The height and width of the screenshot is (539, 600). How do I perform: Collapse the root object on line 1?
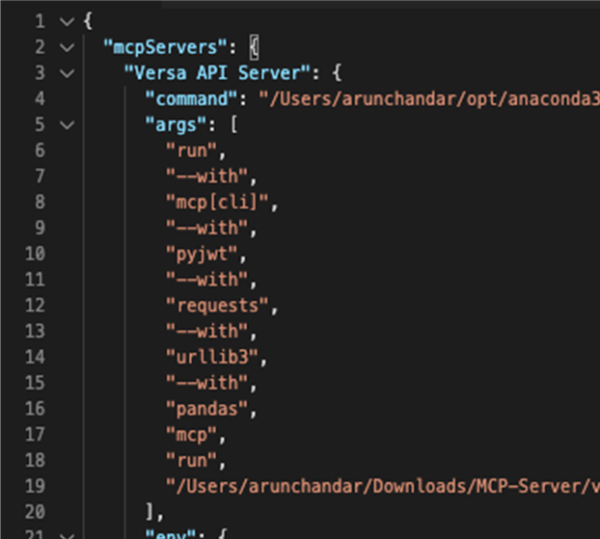pyautogui.click(x=66, y=21)
